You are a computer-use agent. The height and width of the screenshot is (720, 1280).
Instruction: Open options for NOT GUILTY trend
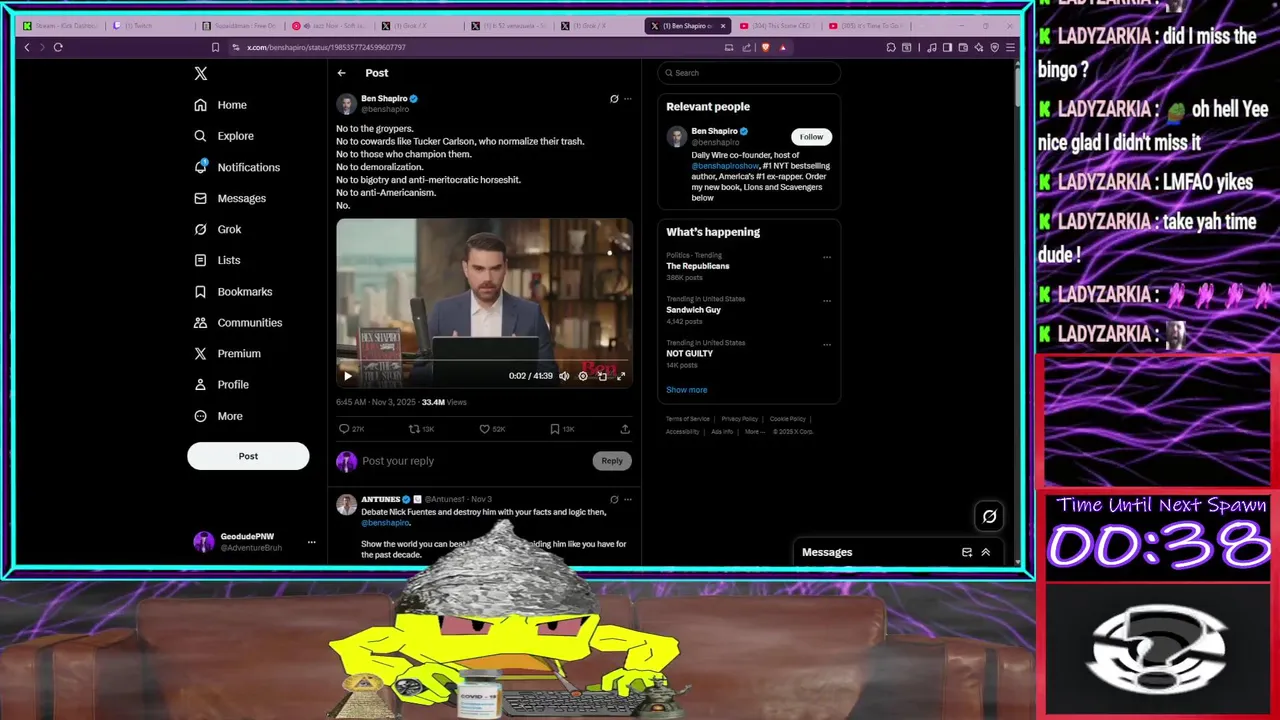pos(827,345)
